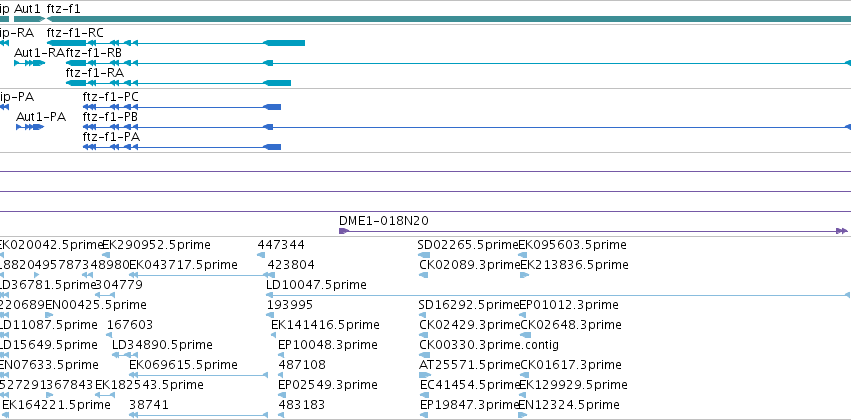
Task: Open the ftz-f1-RC transcript label
Action: pos(75,33)
